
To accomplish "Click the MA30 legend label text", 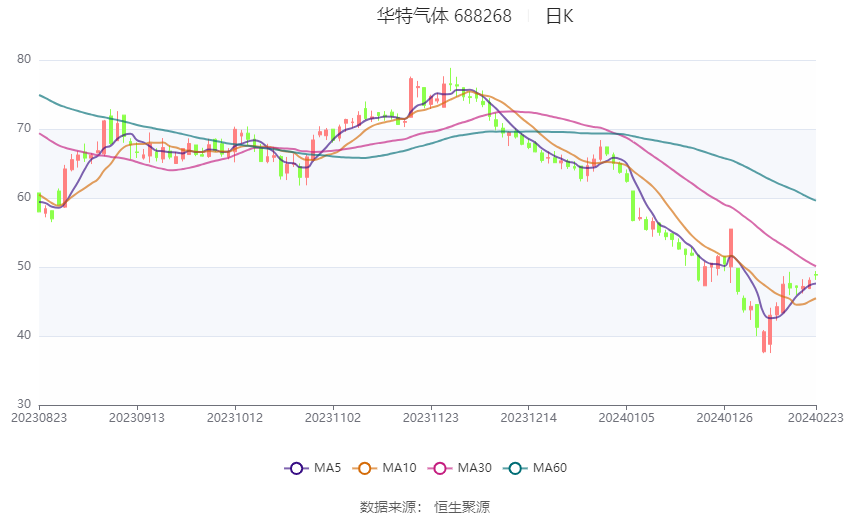I will (x=474, y=468).
